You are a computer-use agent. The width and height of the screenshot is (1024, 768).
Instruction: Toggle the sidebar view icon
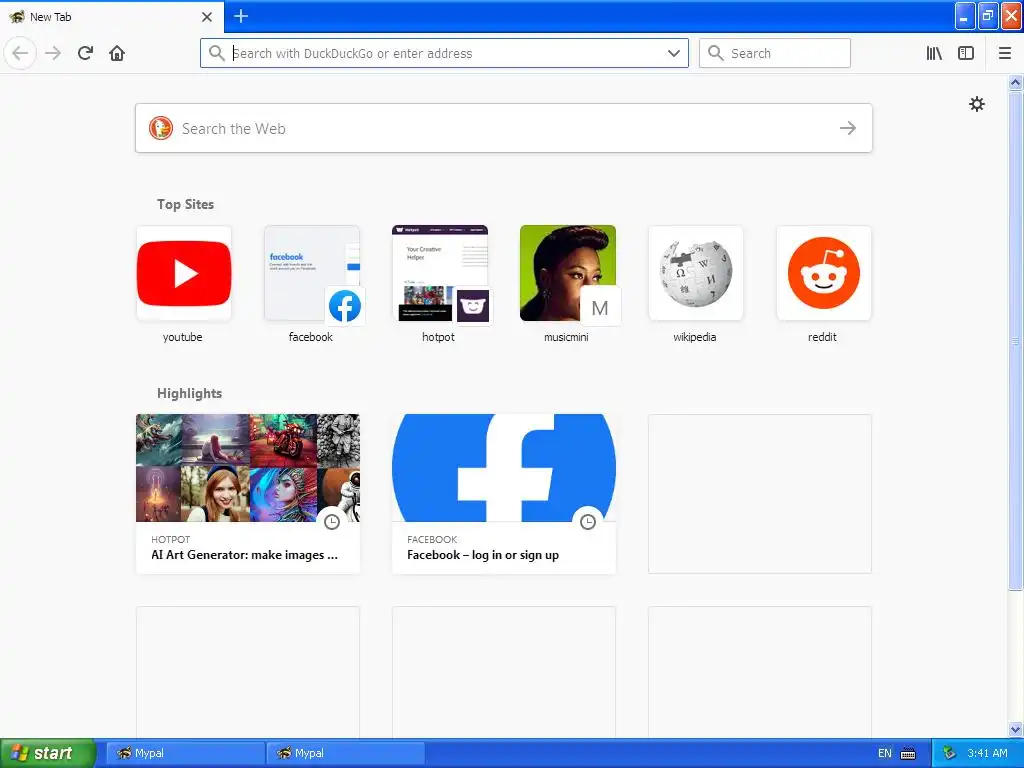point(966,53)
